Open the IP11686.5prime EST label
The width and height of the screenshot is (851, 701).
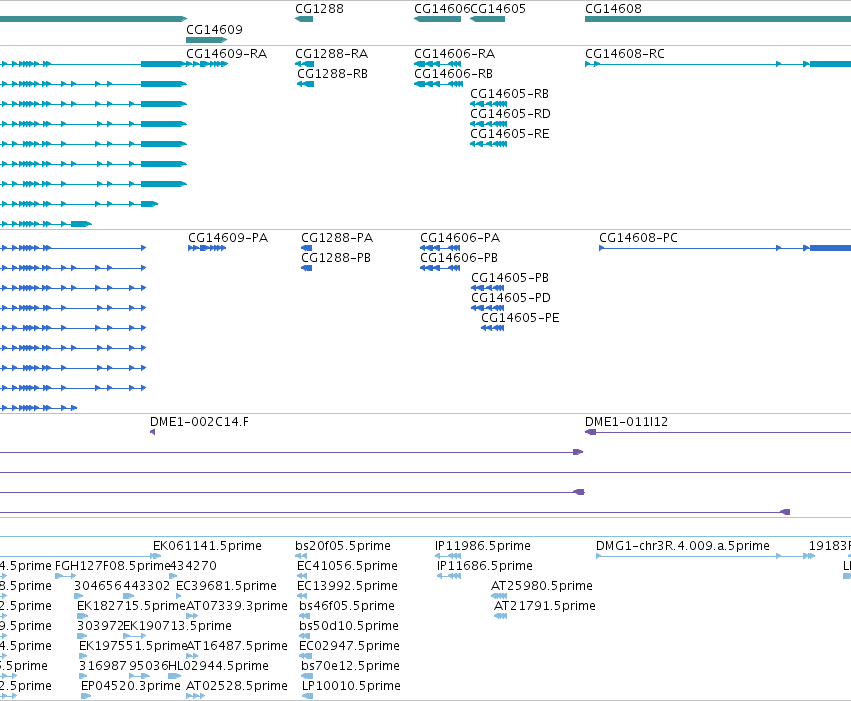click(485, 566)
